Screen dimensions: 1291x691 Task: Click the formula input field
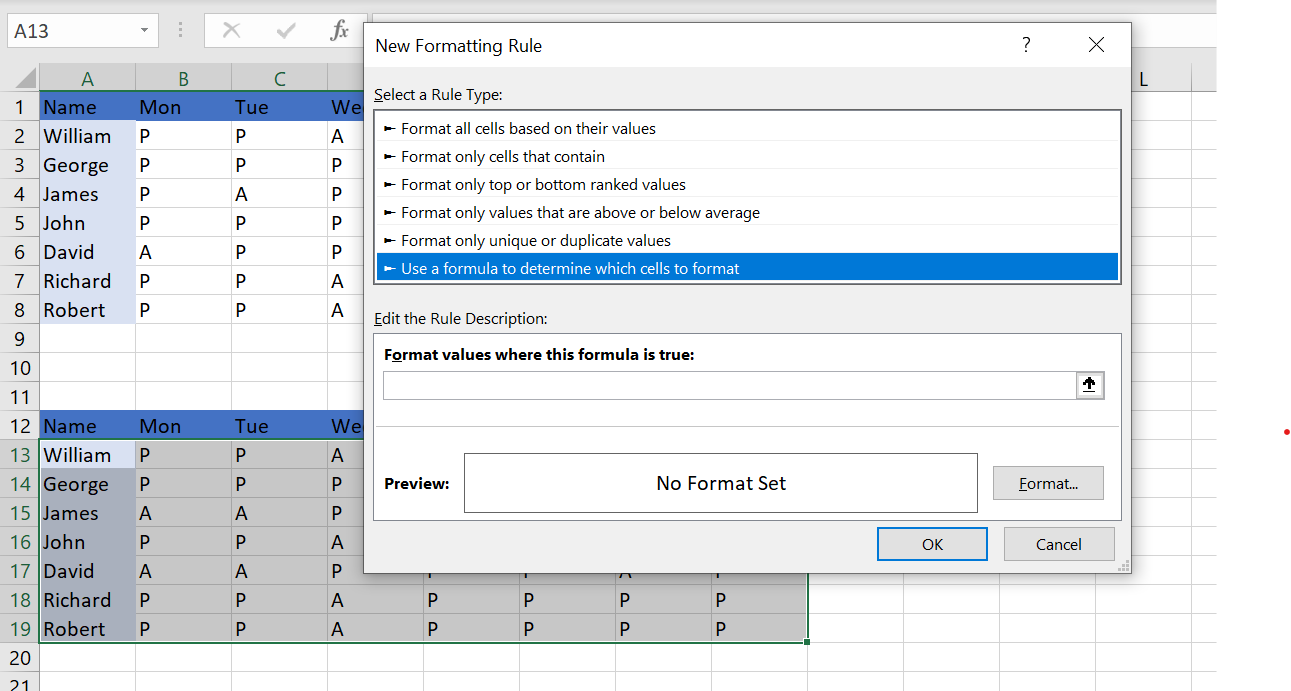pos(730,385)
